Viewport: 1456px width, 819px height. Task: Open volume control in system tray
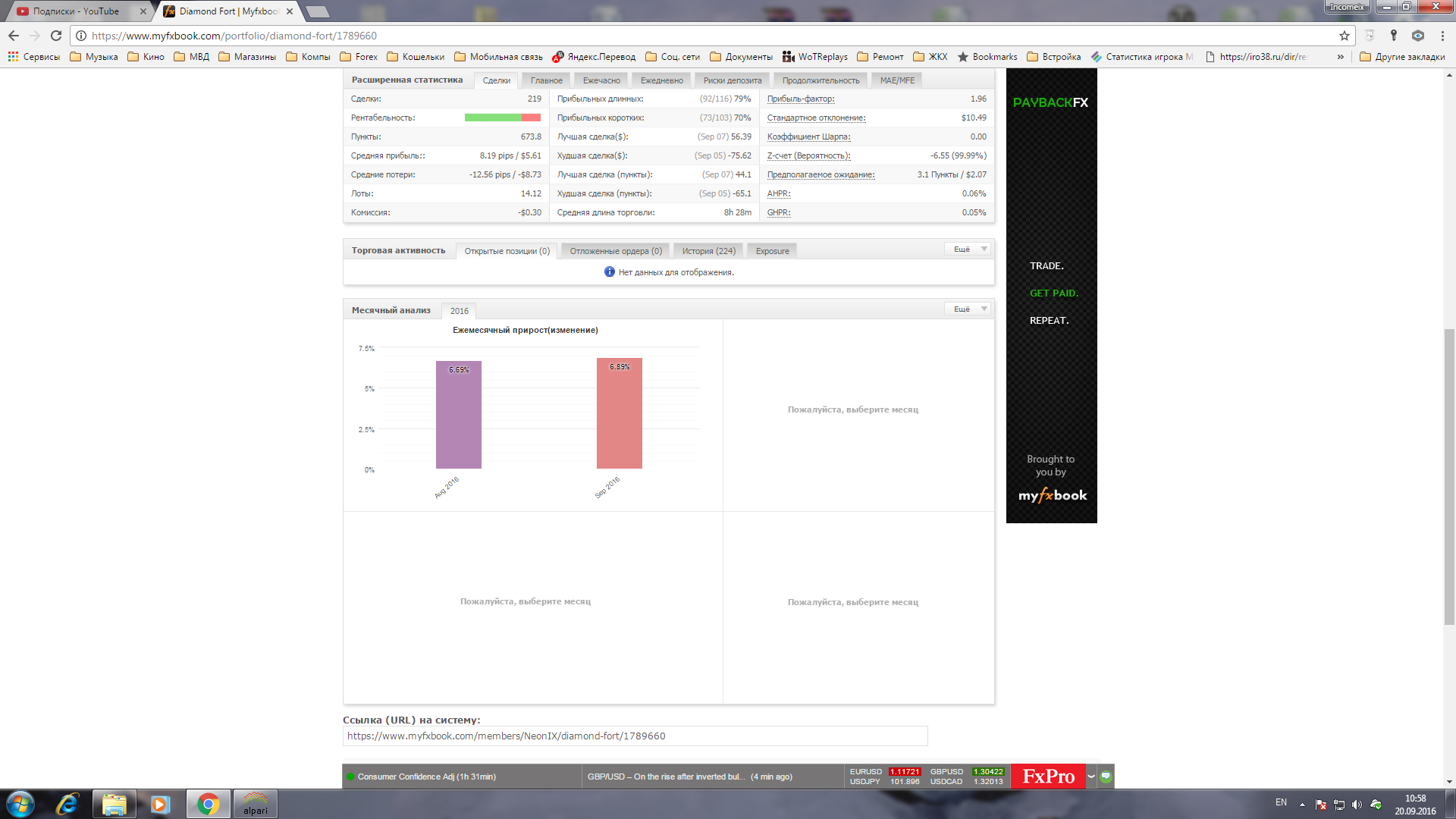click(x=1357, y=805)
